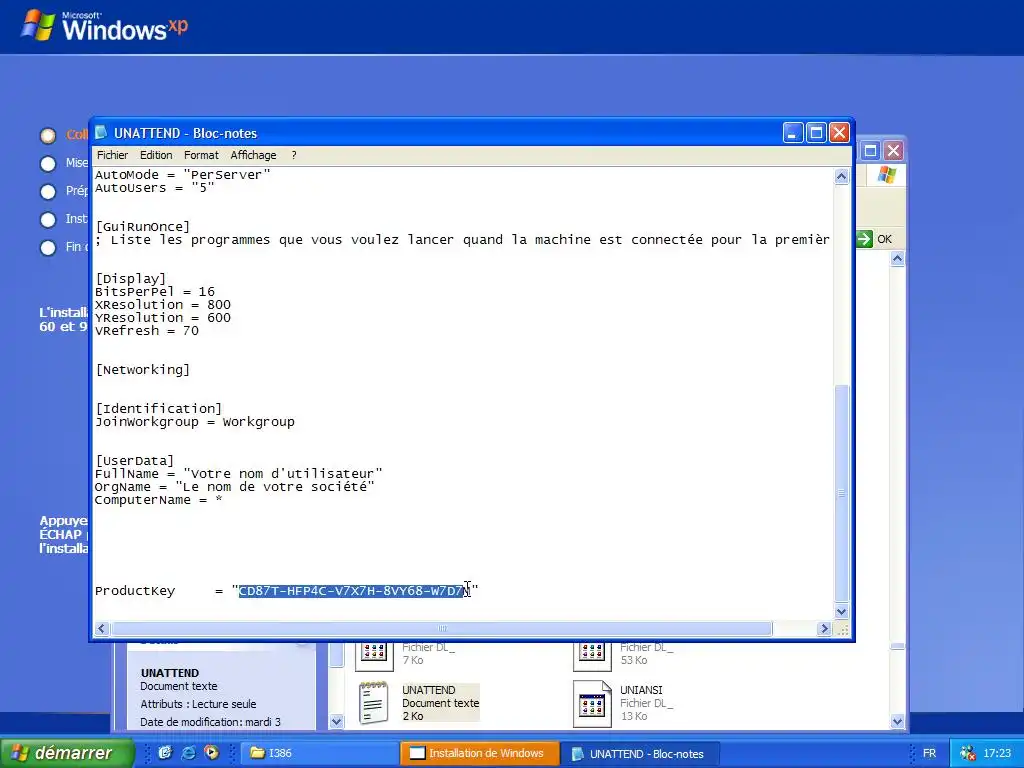Open the démarrer Start menu

point(67,753)
